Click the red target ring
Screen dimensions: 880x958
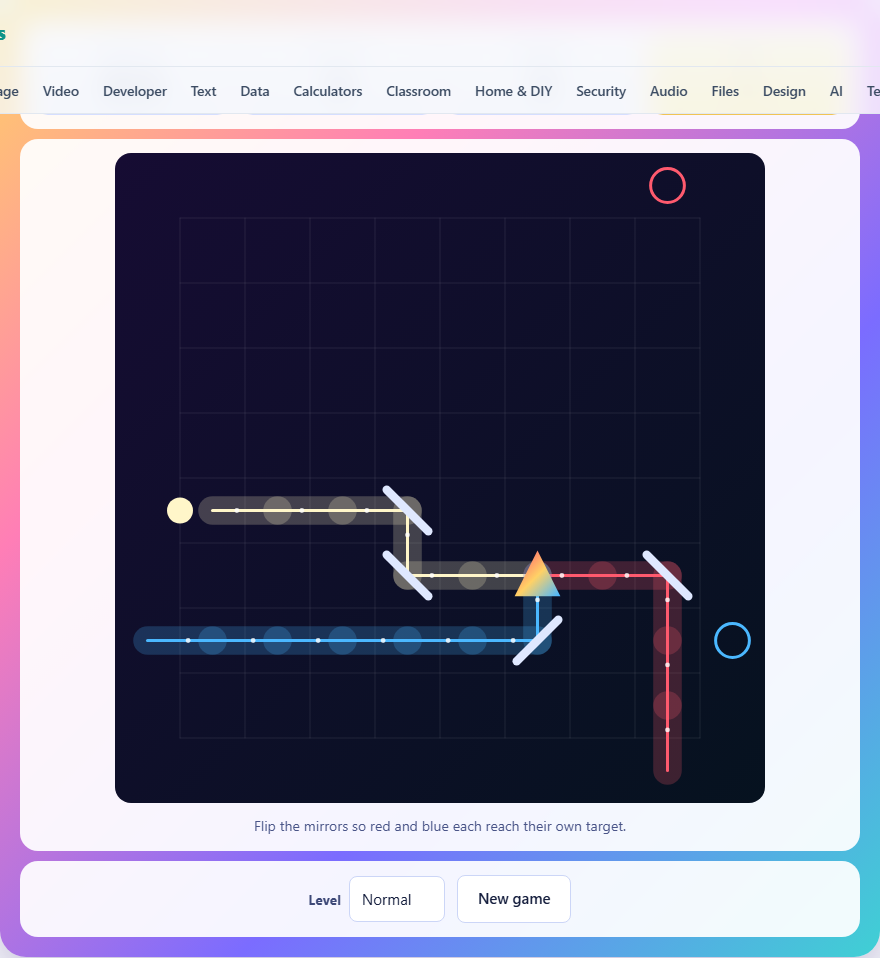click(667, 185)
